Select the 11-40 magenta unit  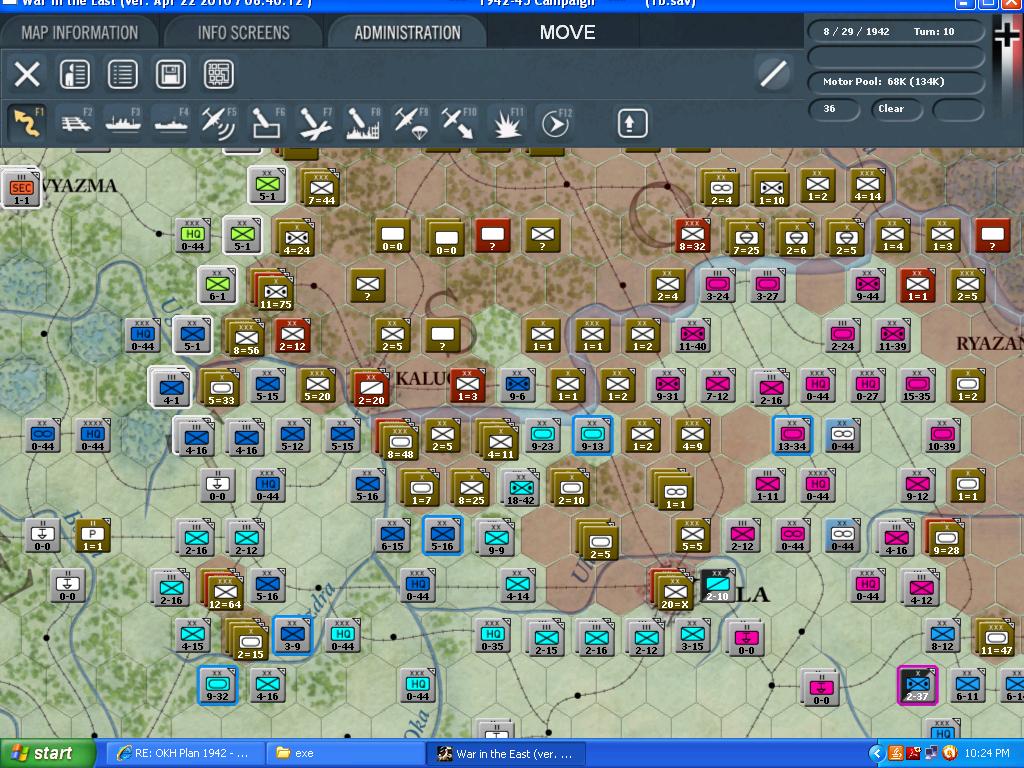(x=692, y=336)
